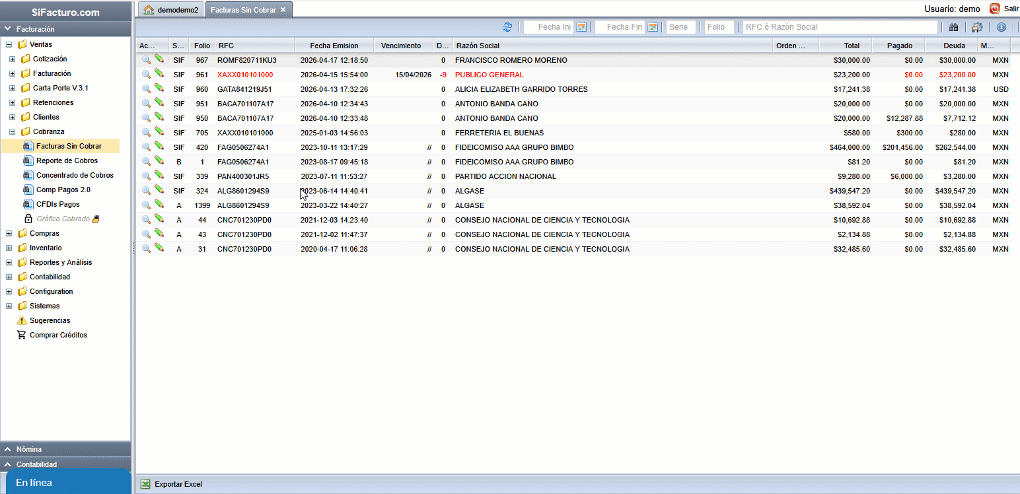The width and height of the screenshot is (1020, 494).
Task: Click the Comprar Créditos link
Action: (58, 335)
